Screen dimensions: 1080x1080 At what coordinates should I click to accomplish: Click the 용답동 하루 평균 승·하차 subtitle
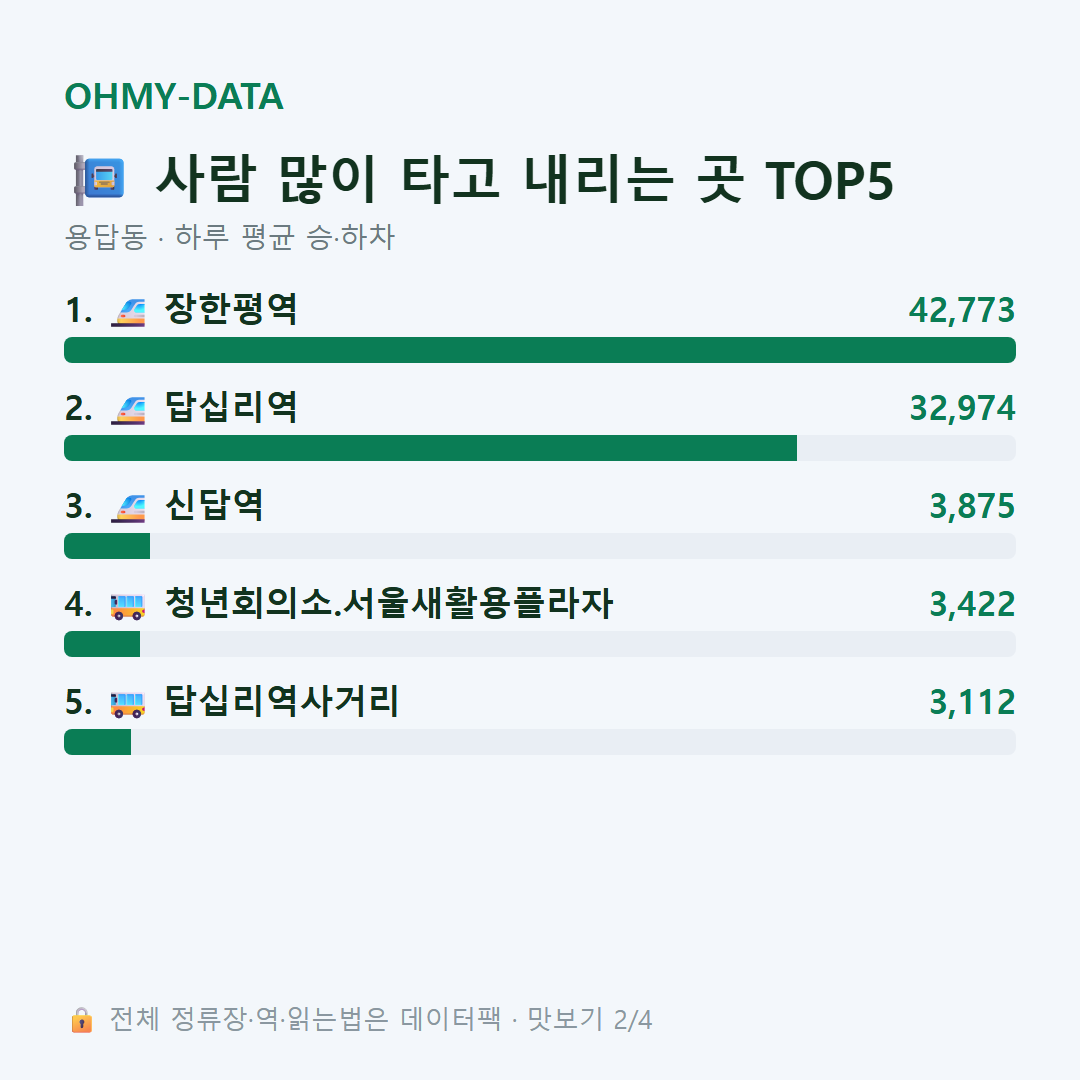[229, 237]
